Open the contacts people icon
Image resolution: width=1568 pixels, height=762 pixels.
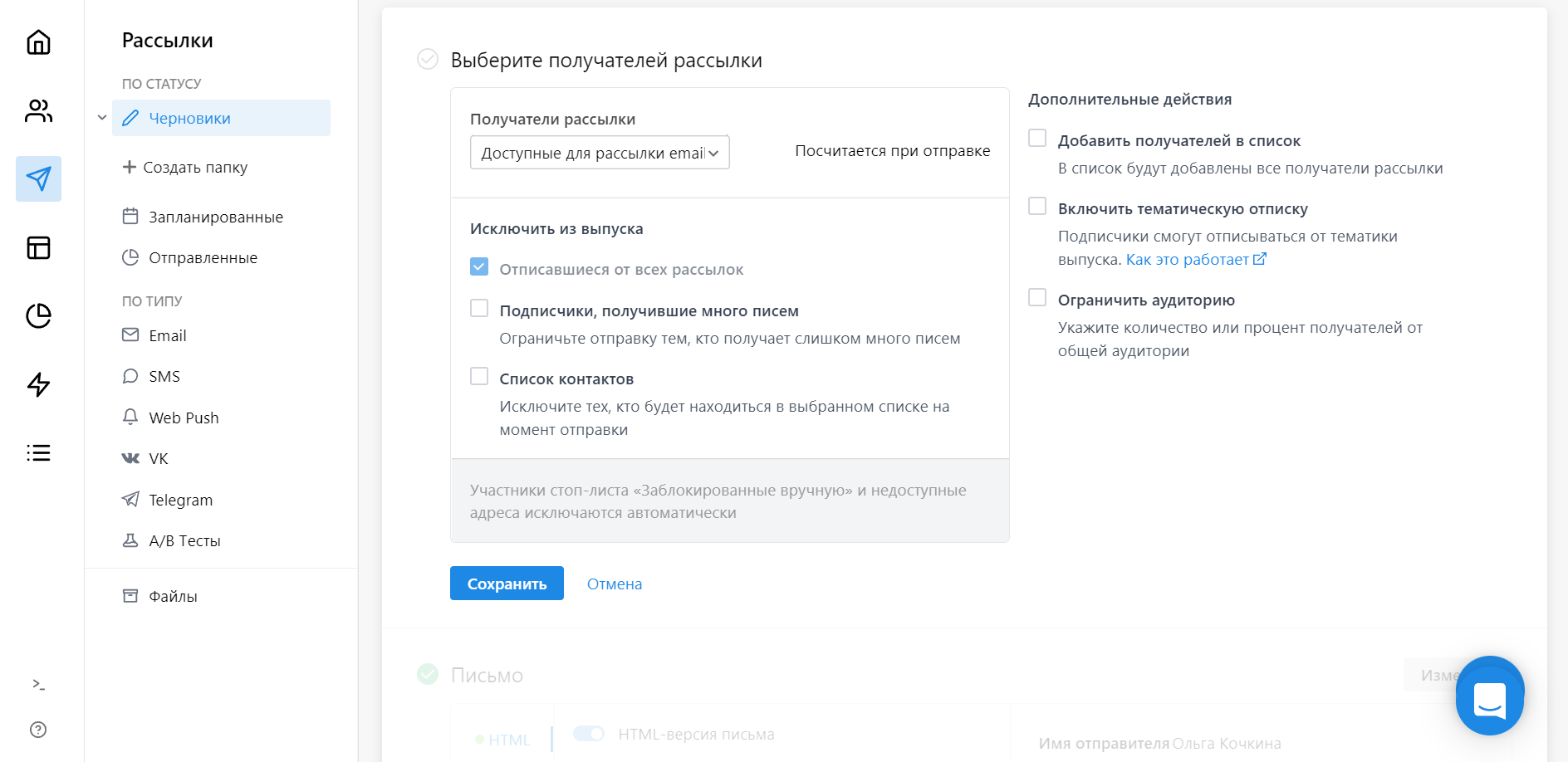(38, 110)
